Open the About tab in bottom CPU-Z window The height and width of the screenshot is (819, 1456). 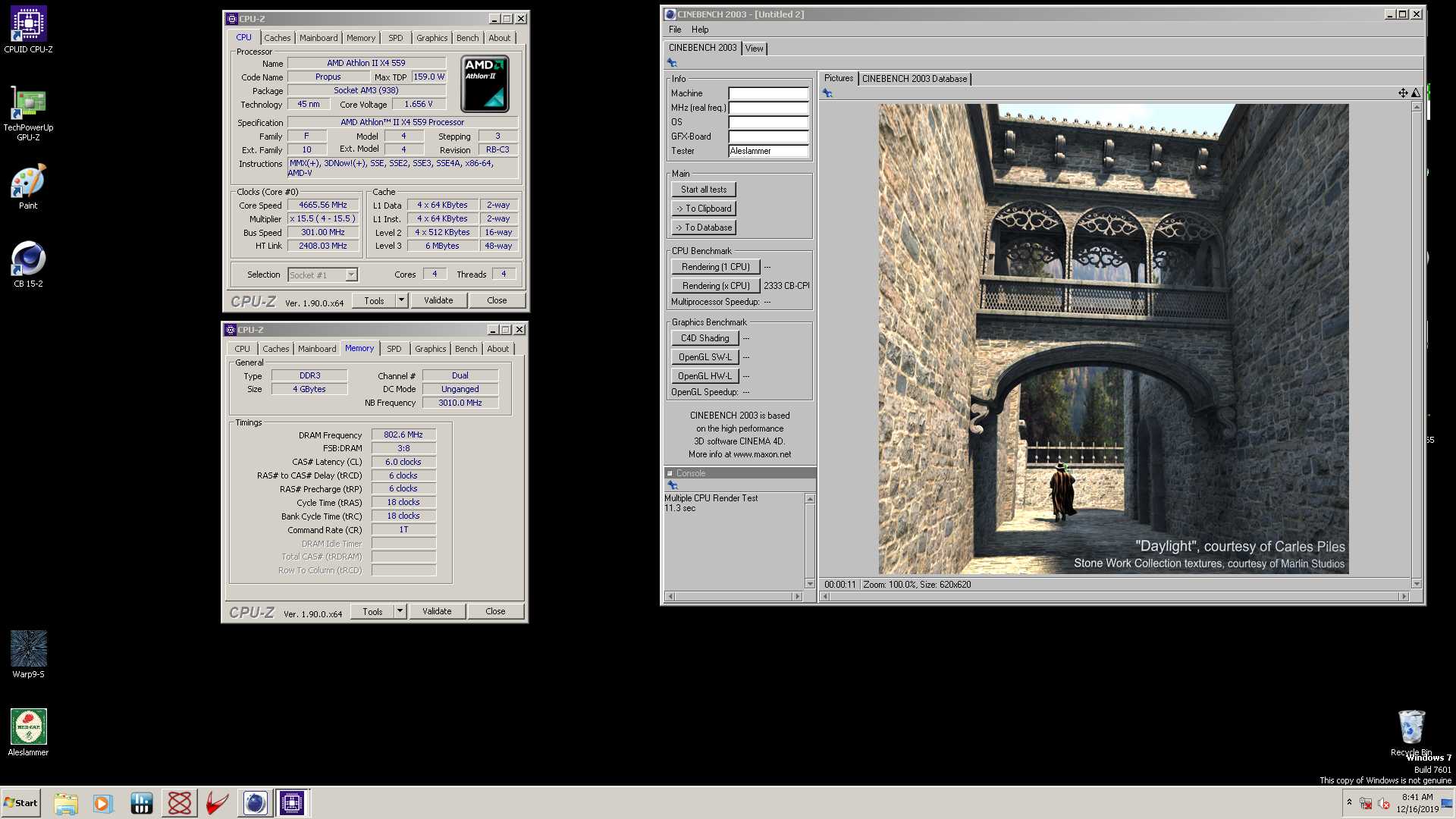[x=498, y=349]
